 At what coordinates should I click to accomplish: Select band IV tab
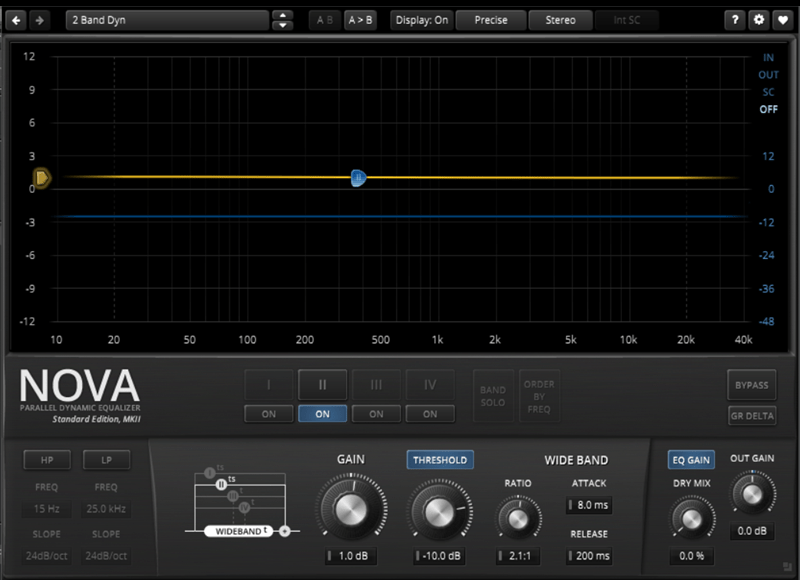pos(430,385)
